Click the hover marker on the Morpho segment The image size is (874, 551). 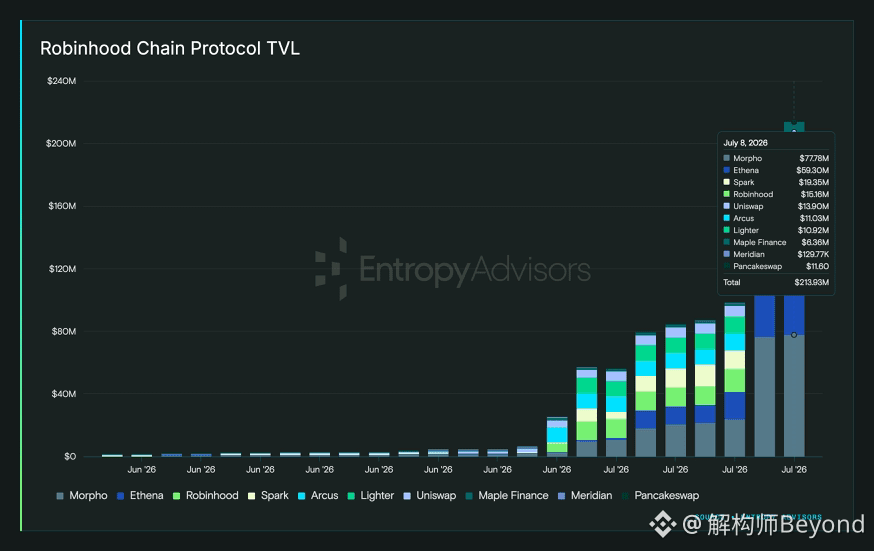coord(794,335)
